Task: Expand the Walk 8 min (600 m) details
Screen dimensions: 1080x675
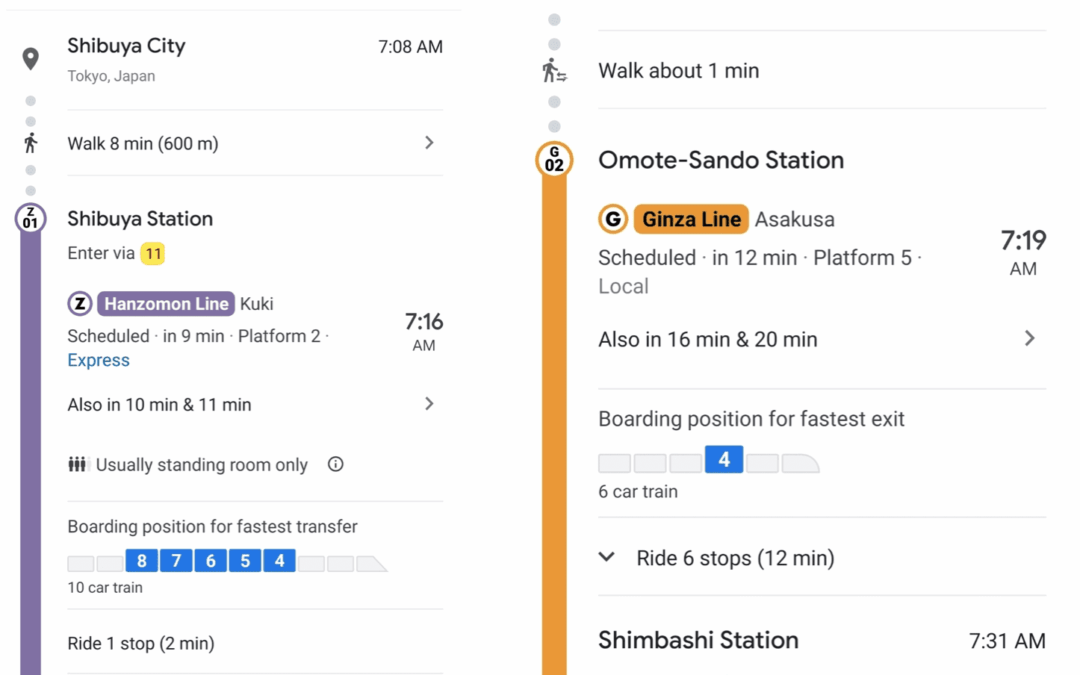Action: [x=255, y=143]
